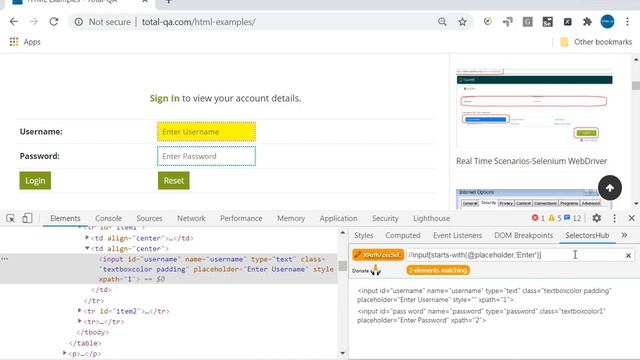640x360 pixels.
Task: Click the browser forward arrow
Action: (34, 22)
